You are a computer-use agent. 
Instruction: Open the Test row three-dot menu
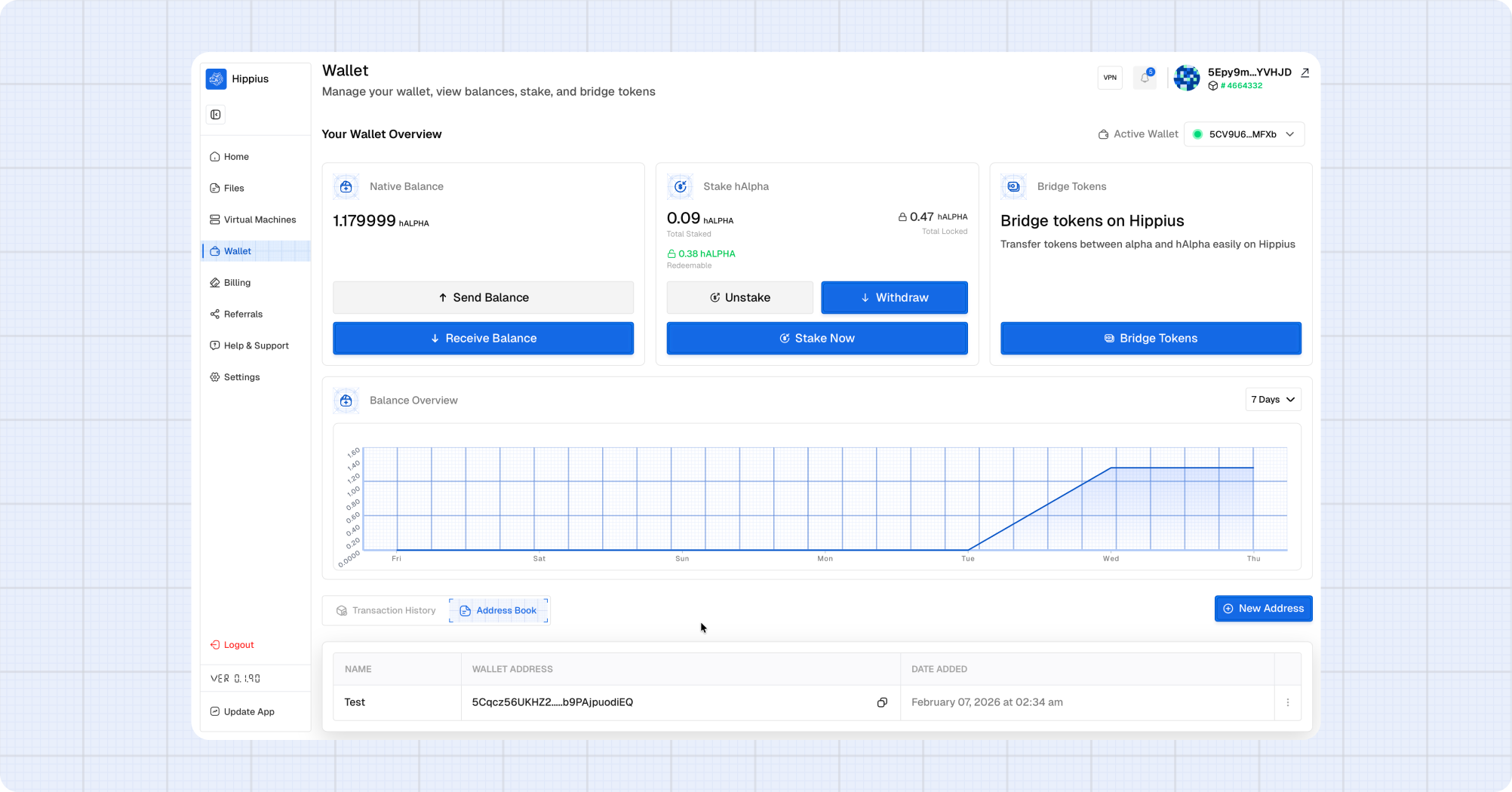point(1287,702)
